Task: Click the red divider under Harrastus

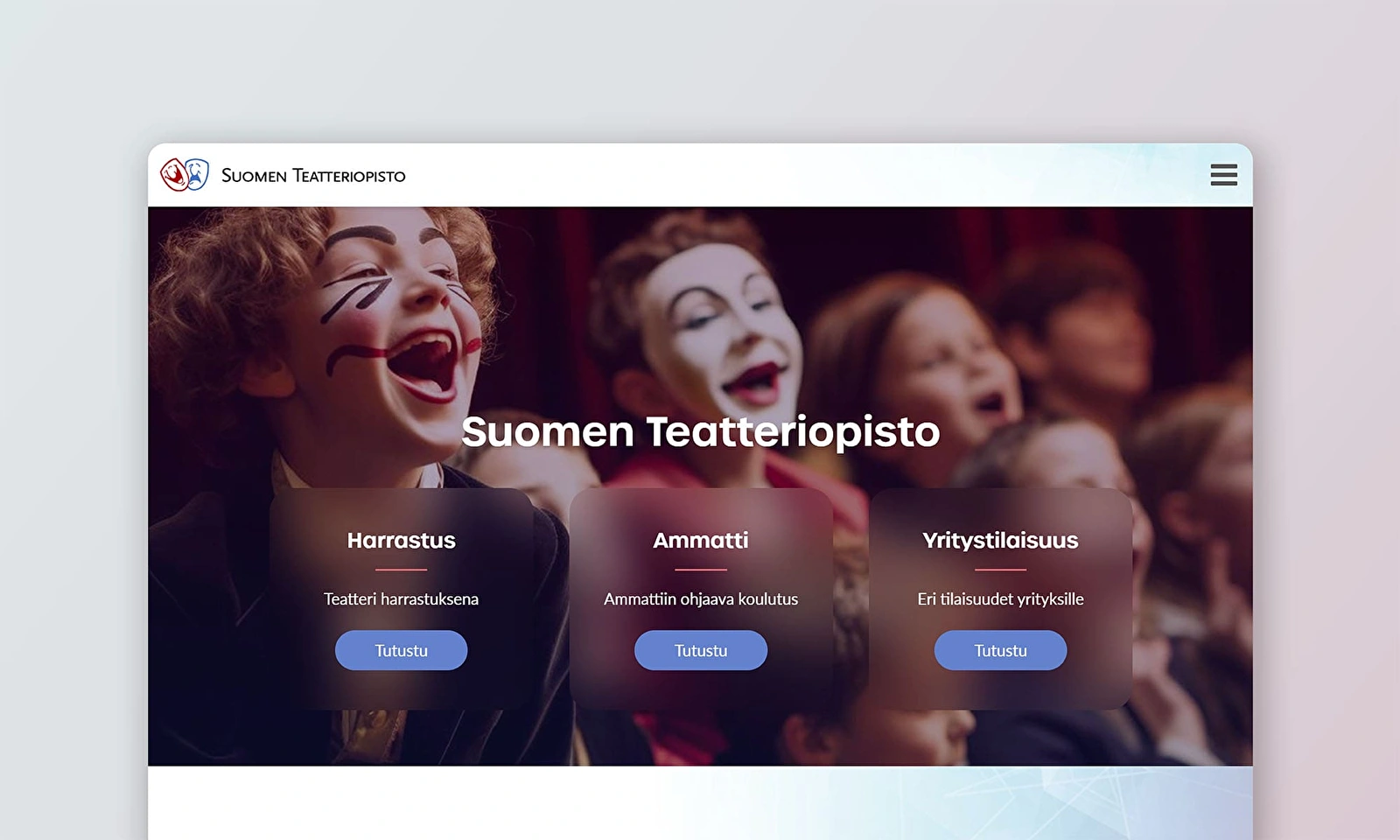Action: click(x=401, y=570)
